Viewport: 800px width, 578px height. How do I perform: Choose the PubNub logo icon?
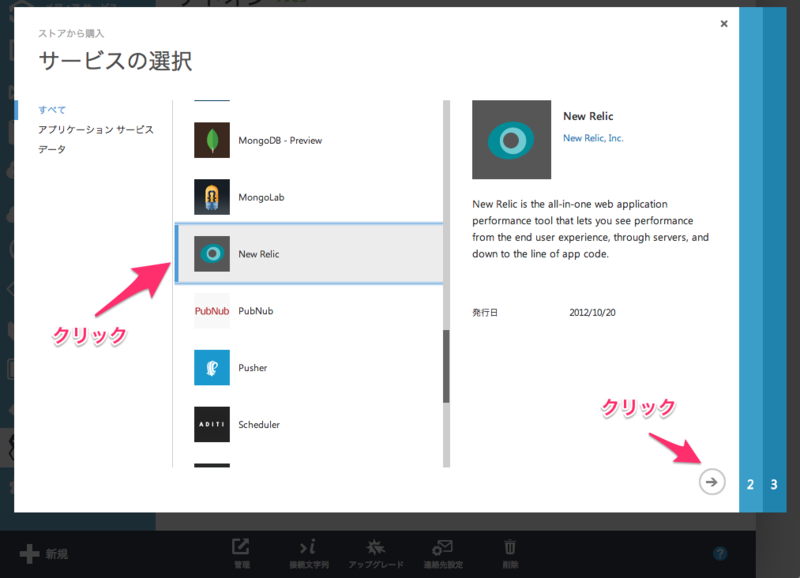(x=212, y=311)
